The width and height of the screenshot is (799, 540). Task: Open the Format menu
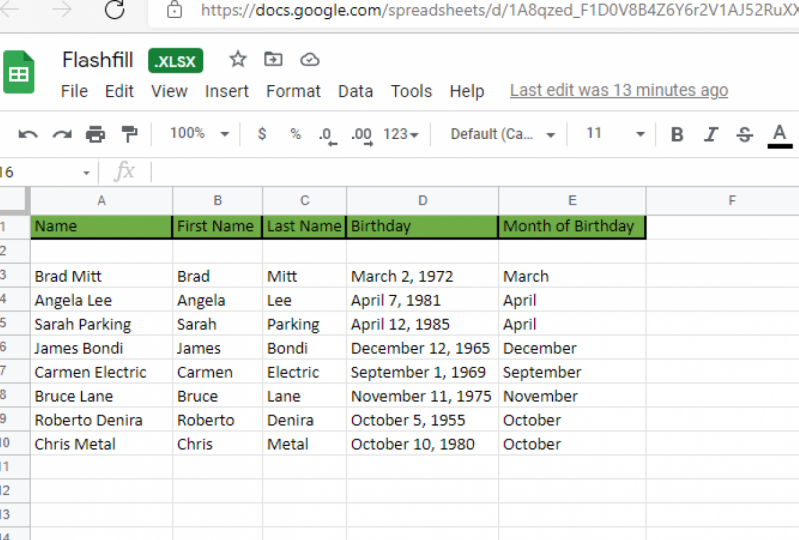(293, 91)
